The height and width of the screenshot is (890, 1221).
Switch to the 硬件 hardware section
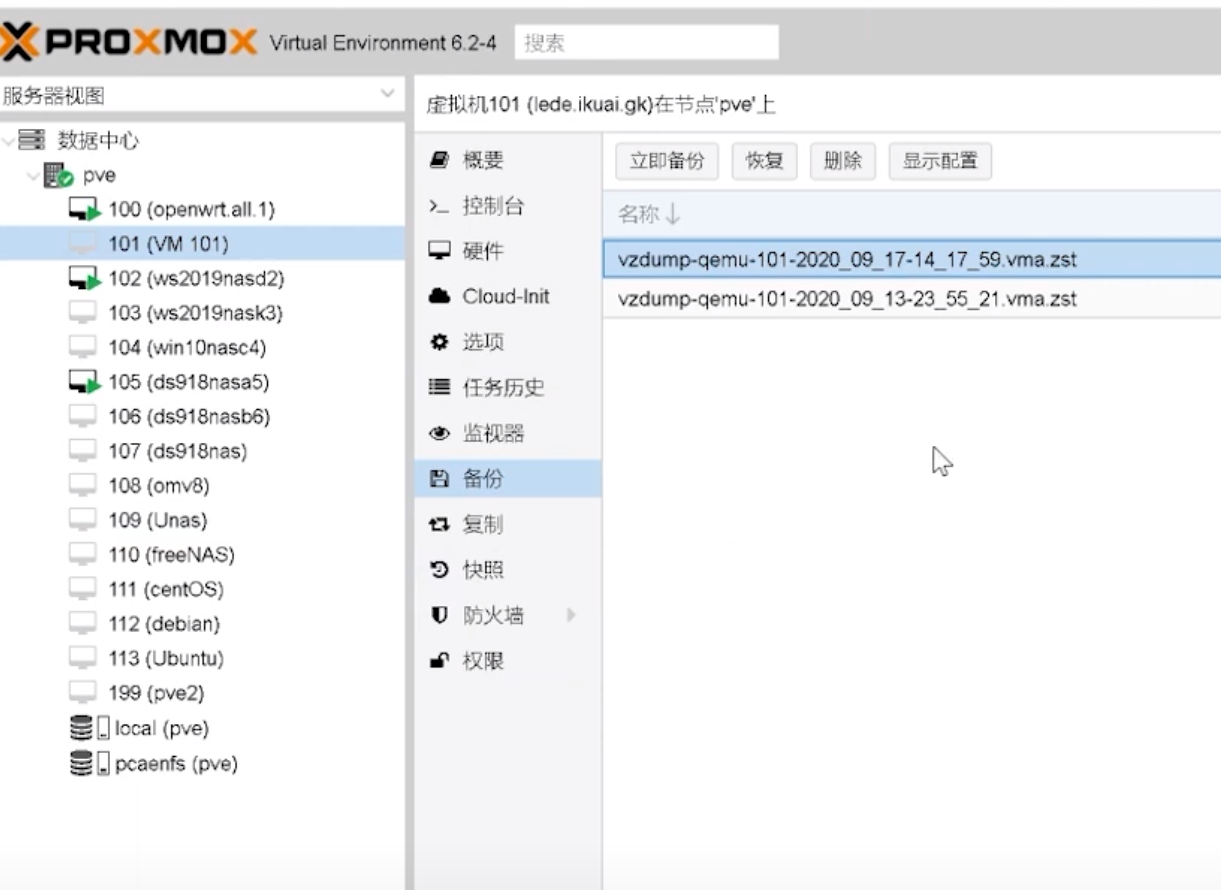coord(482,251)
